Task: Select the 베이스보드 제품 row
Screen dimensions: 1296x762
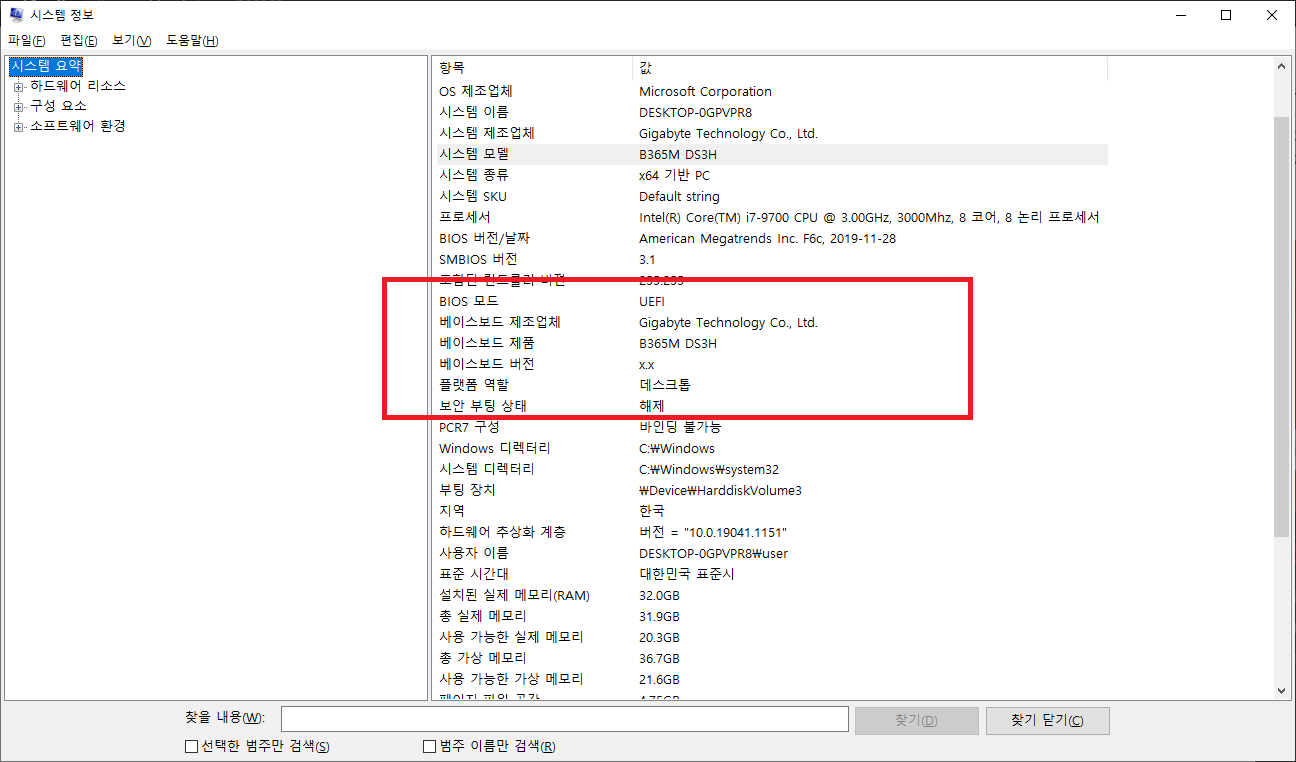Action: [770, 343]
